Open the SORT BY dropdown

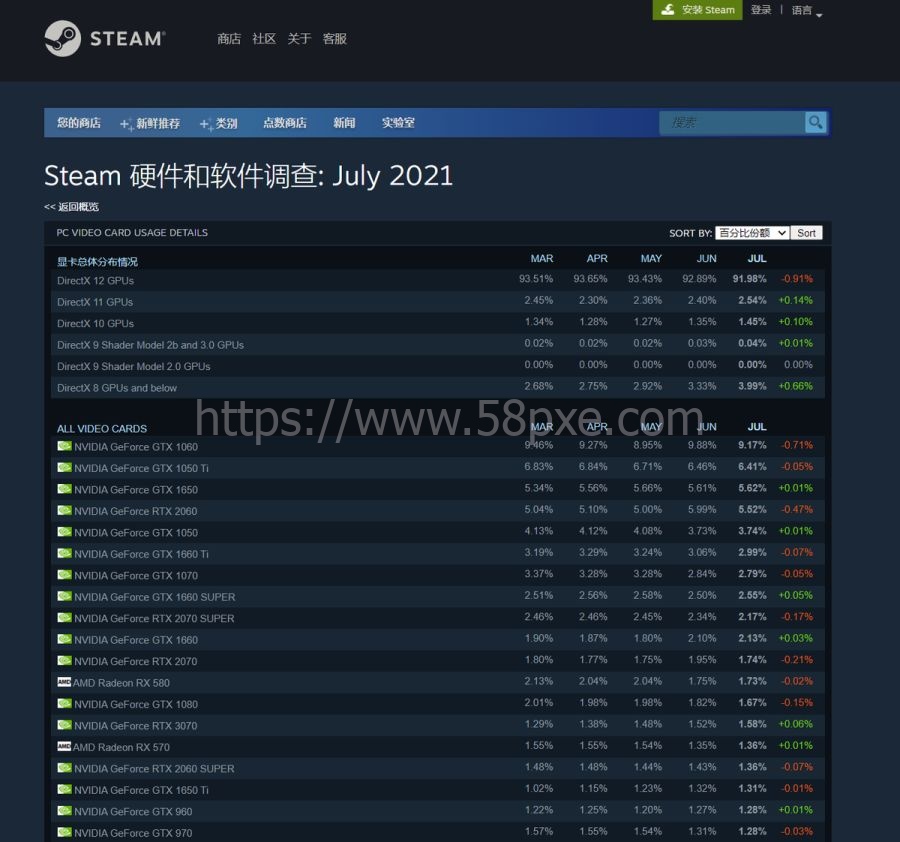752,232
